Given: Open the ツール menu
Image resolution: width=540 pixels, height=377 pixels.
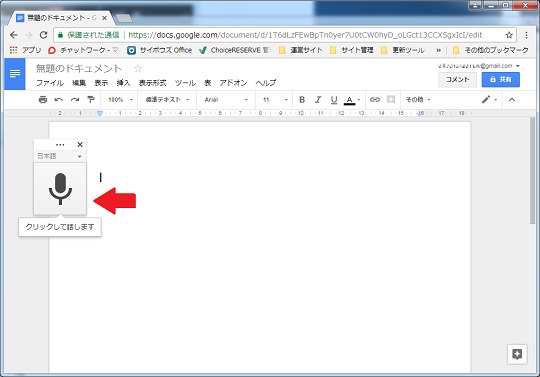Looking at the screenshot, I should coord(185,83).
